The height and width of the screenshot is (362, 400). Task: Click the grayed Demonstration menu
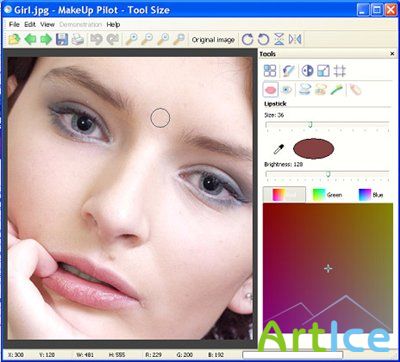(x=81, y=25)
